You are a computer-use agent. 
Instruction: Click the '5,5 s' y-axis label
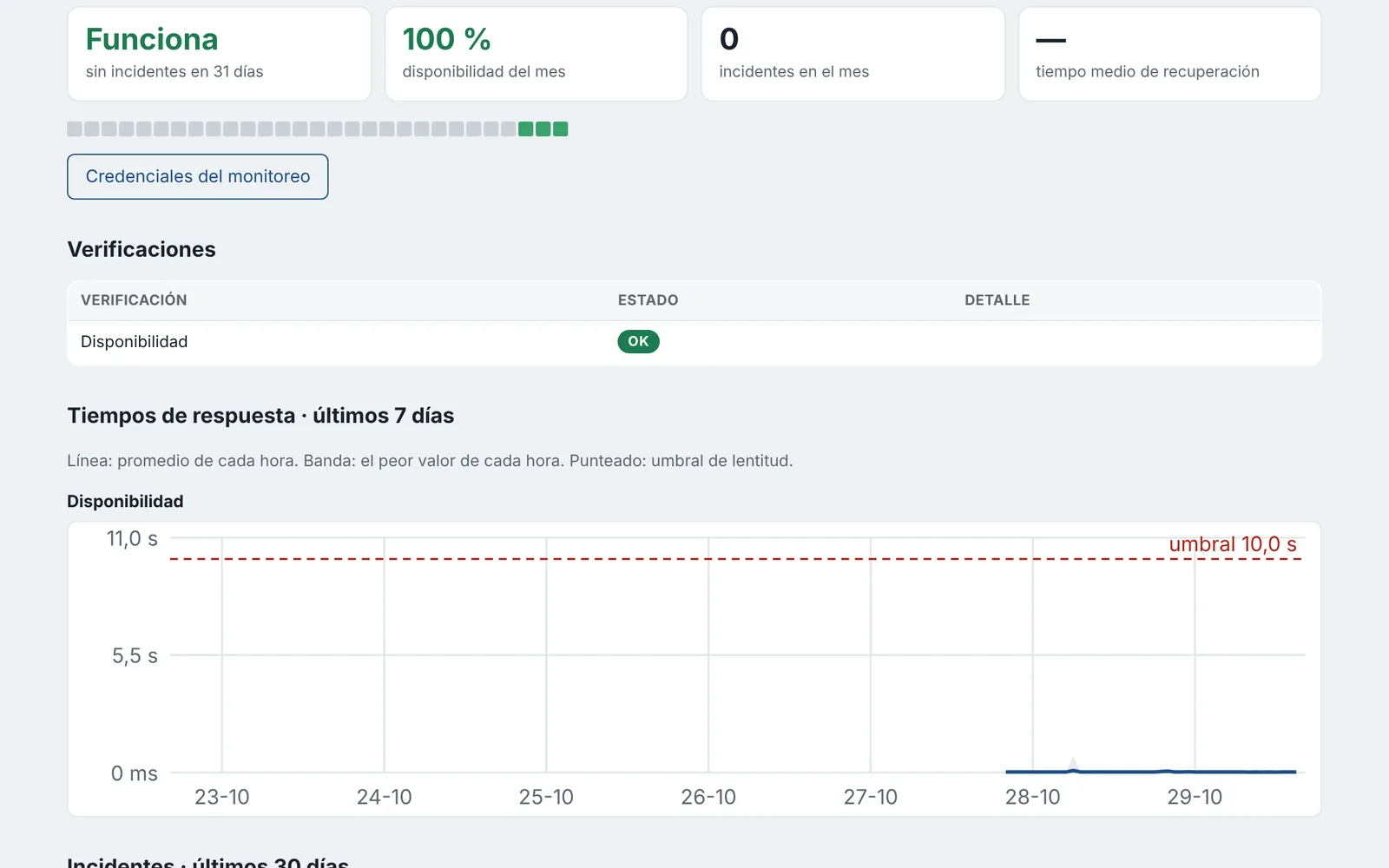click(135, 656)
